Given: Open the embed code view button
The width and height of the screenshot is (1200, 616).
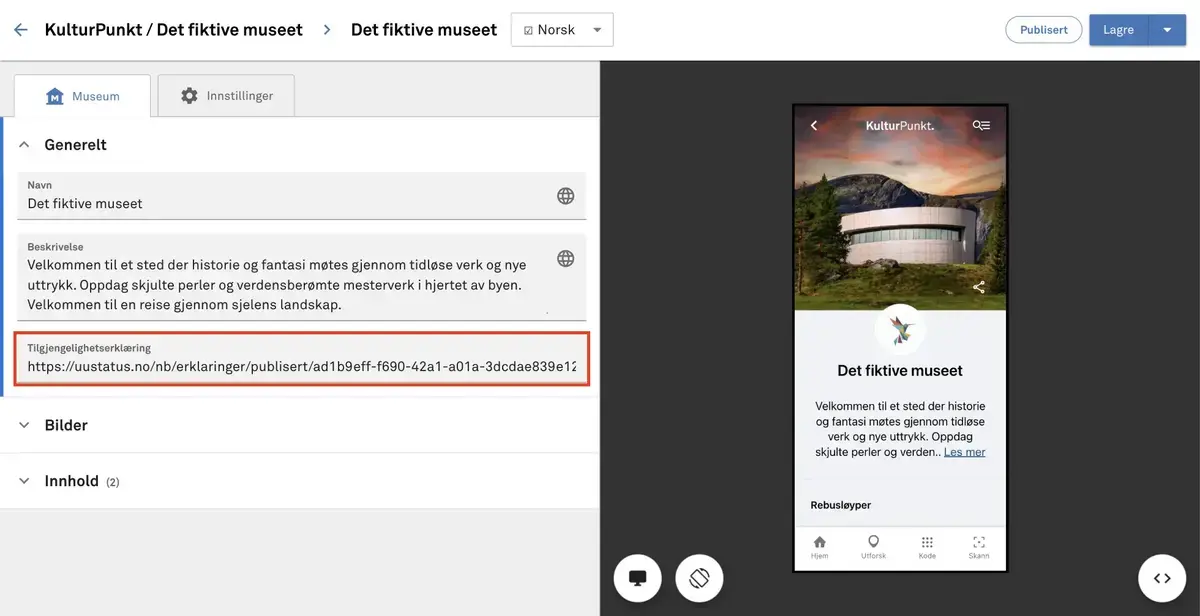Looking at the screenshot, I should click(x=1162, y=578).
